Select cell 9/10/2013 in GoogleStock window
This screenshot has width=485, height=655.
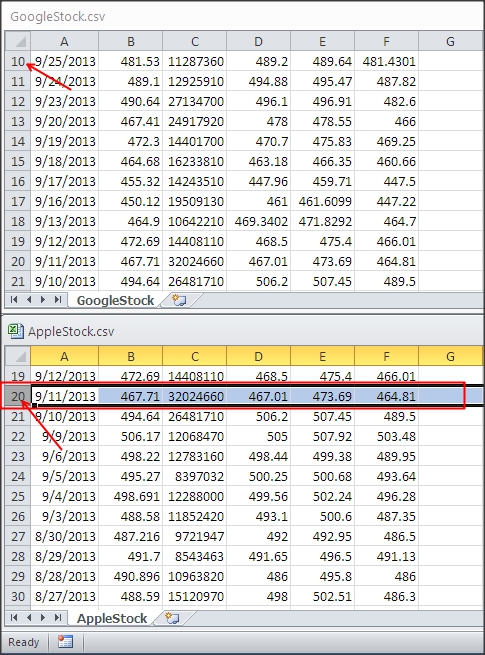pyautogui.click(x=65, y=281)
